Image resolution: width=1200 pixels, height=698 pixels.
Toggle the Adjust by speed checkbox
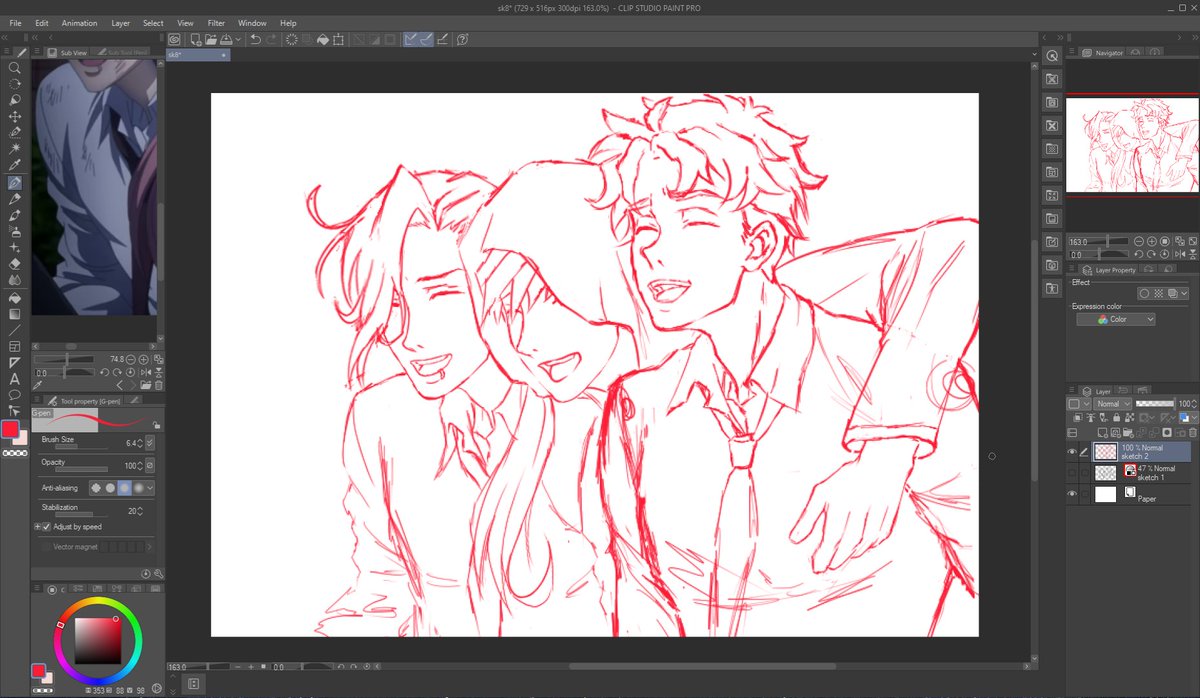(x=47, y=526)
